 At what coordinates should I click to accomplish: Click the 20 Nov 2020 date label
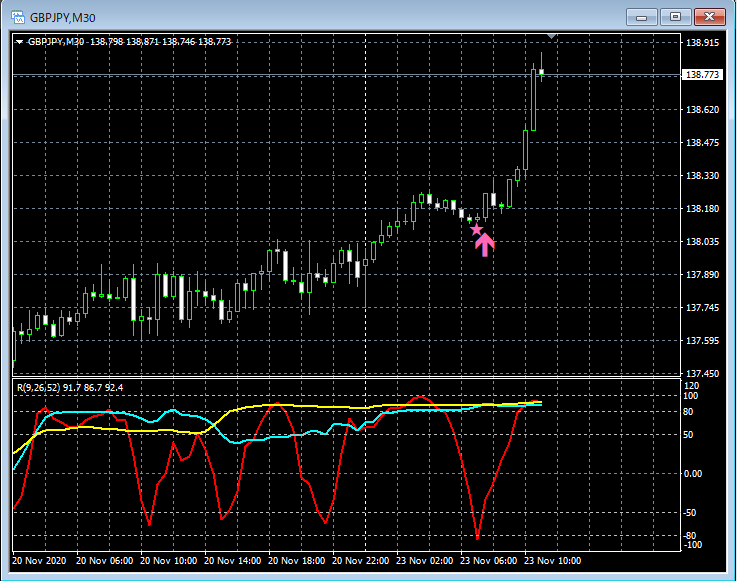point(40,561)
